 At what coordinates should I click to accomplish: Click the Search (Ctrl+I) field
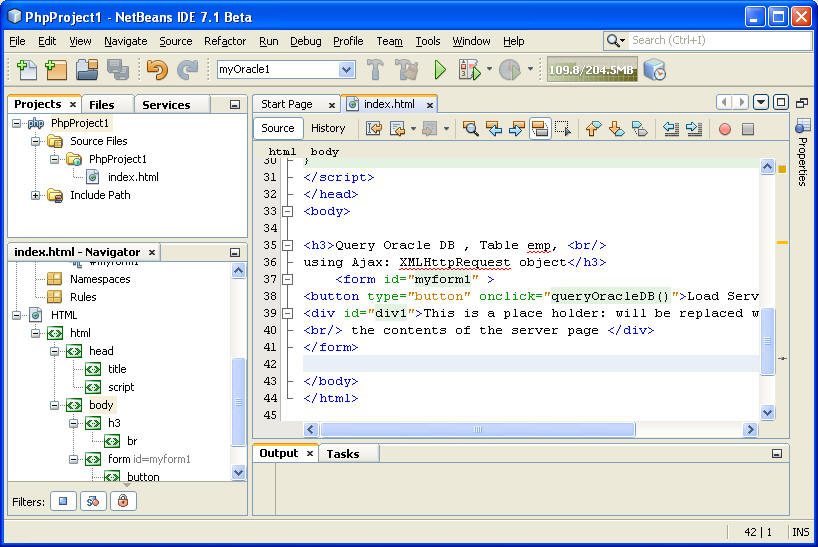pos(720,40)
